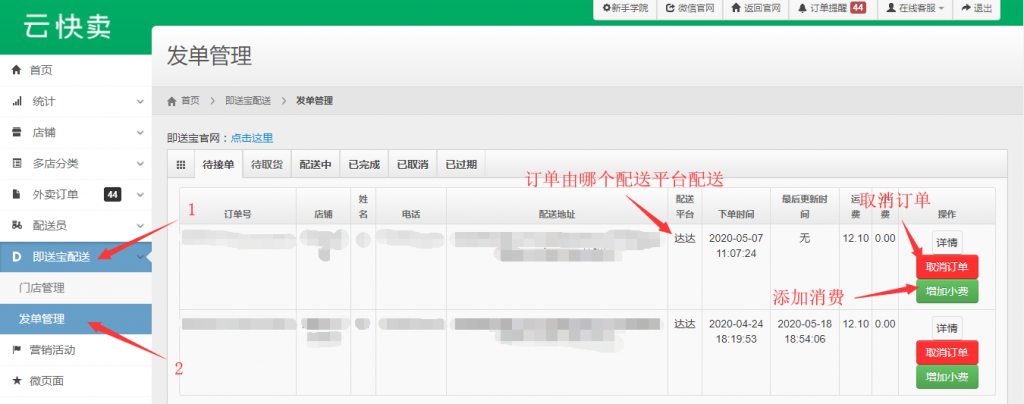This screenshot has width=1024, height=404.
Task: Open the 订单提醒 bell notification
Action: click(831, 8)
